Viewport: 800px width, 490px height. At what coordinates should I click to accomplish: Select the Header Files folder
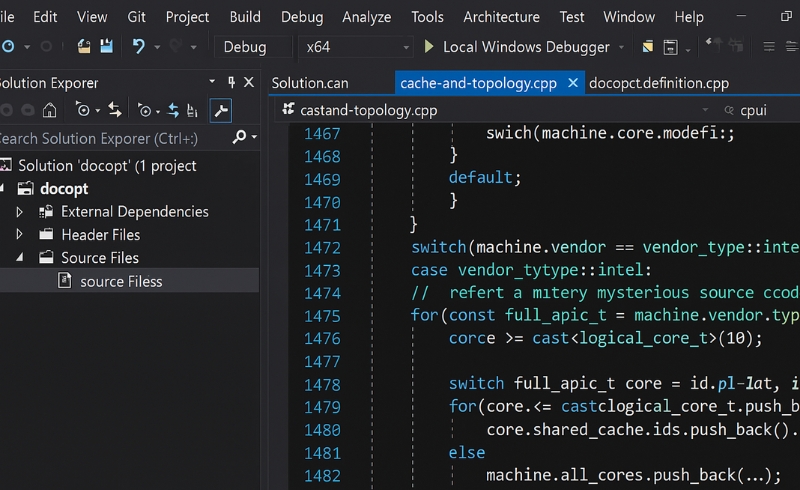[x=101, y=235]
